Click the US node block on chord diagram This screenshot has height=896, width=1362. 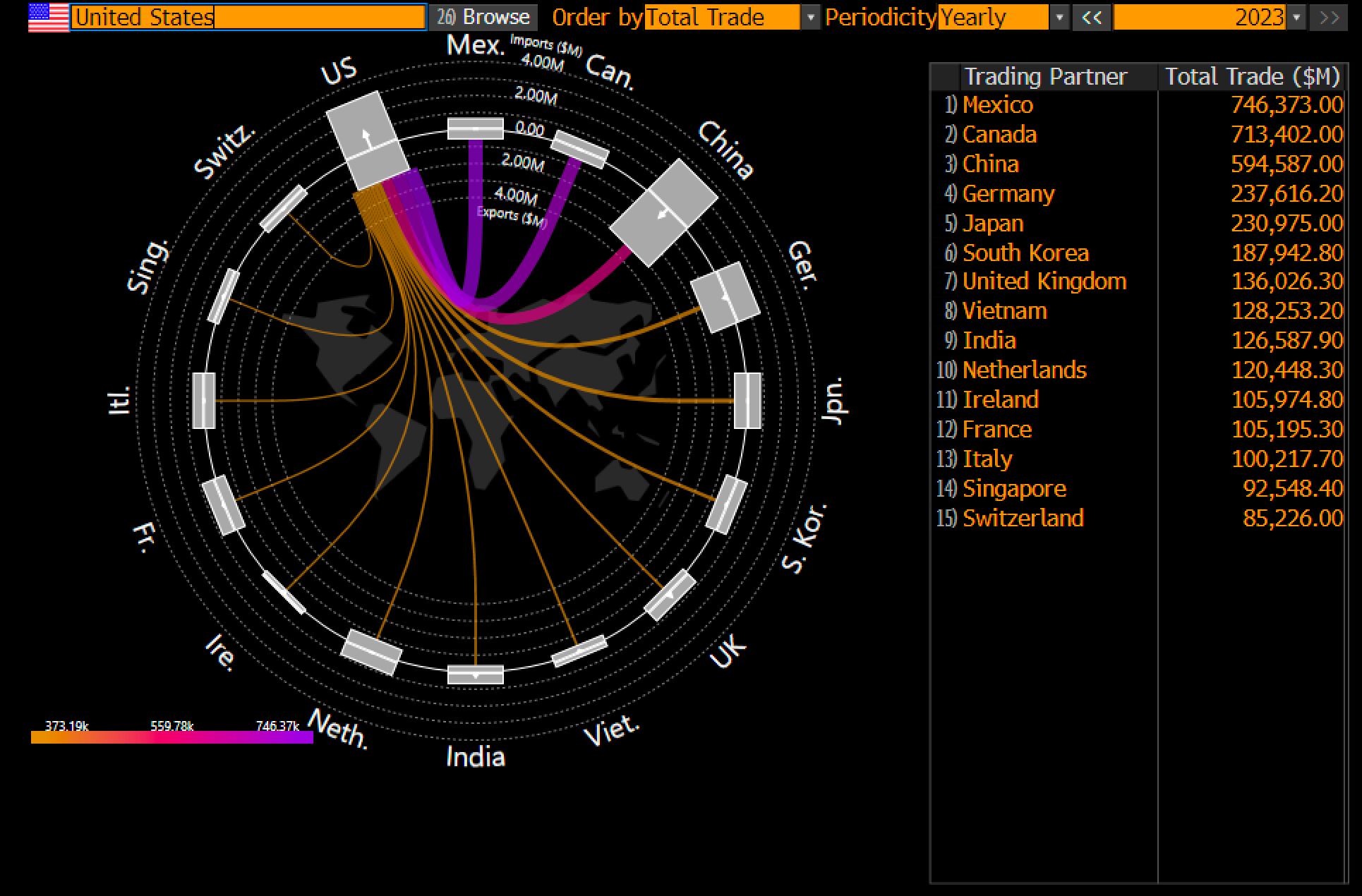click(368, 140)
